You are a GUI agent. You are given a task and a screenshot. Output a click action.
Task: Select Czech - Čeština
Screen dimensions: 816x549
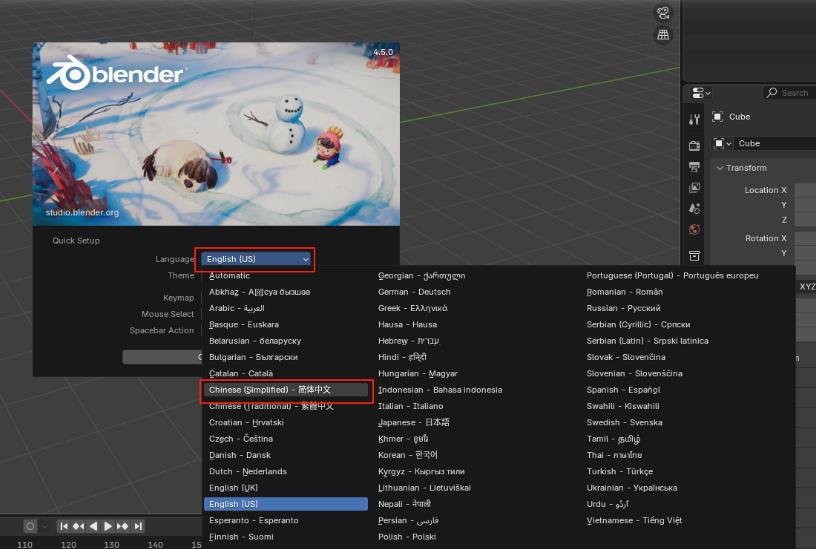286,439
